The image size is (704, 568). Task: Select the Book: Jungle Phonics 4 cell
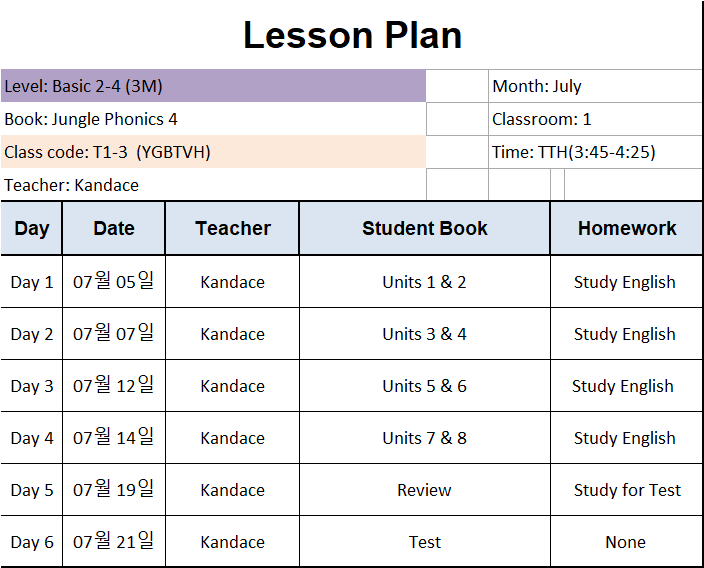213,119
